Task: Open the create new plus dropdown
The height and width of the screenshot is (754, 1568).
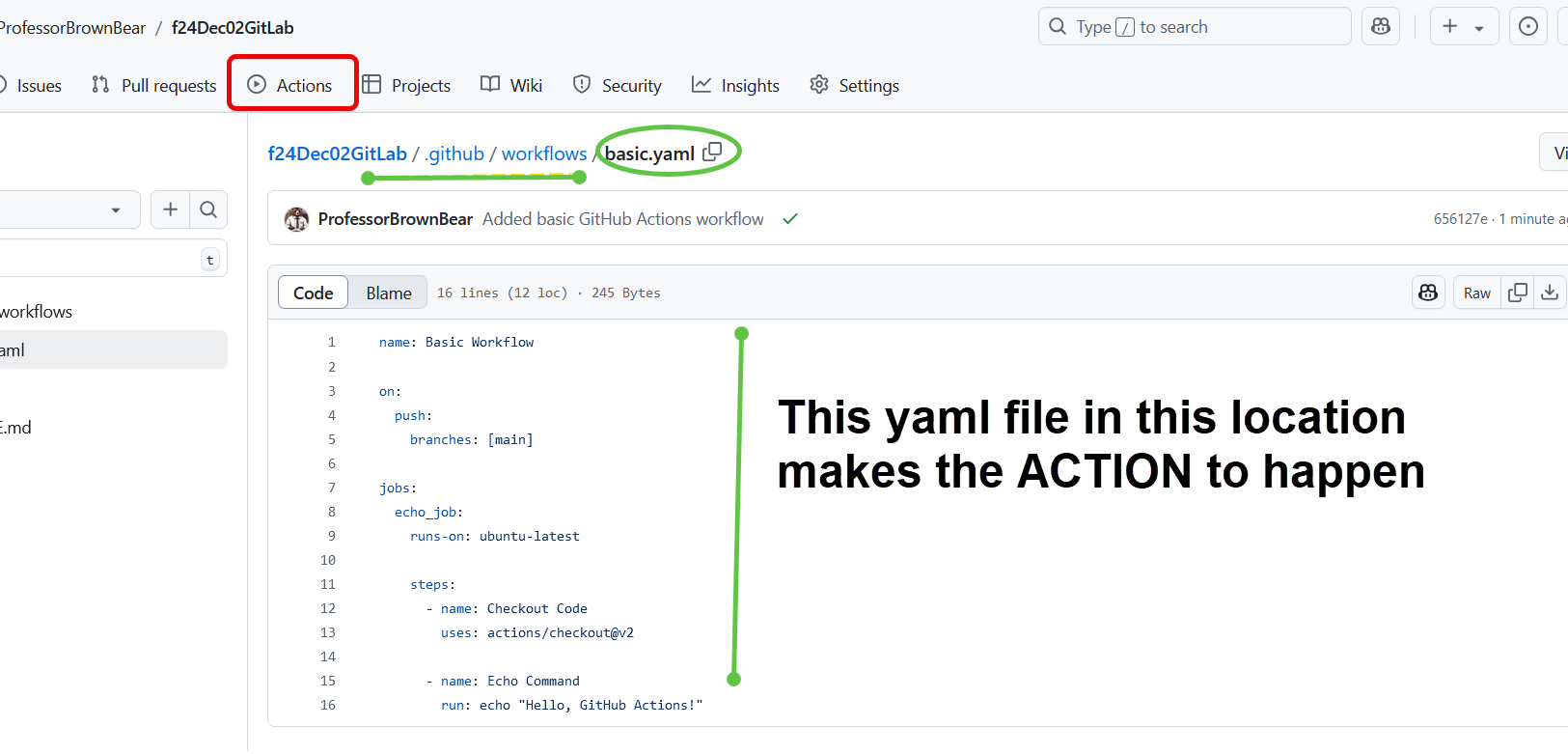Action: (1464, 26)
